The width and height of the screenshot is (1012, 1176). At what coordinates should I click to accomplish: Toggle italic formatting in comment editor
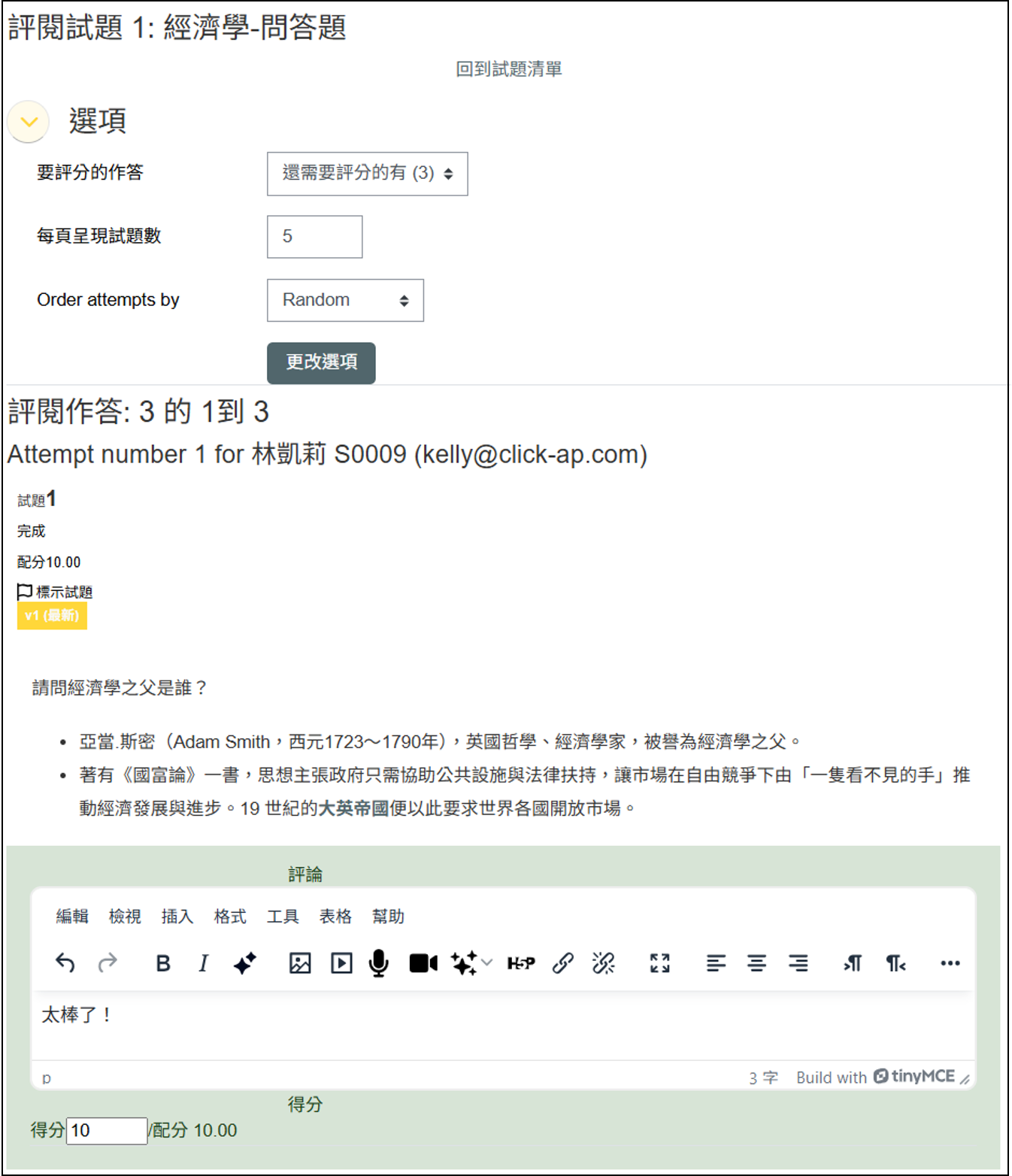click(203, 962)
